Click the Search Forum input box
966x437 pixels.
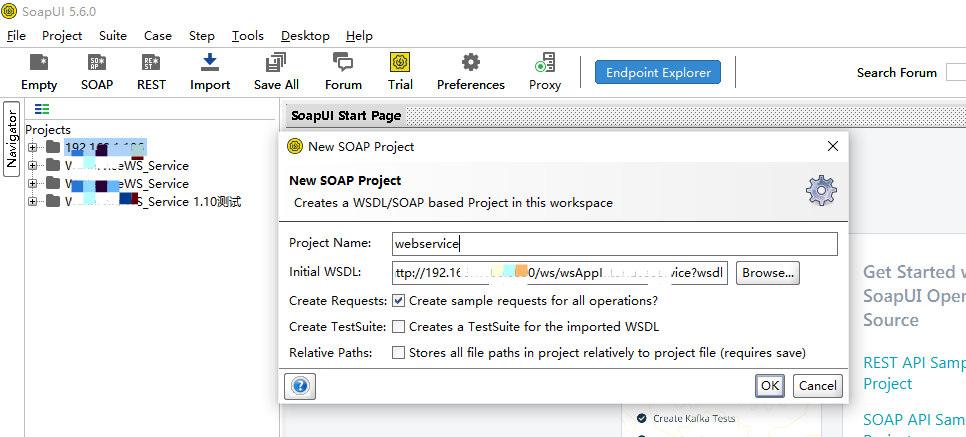point(956,73)
